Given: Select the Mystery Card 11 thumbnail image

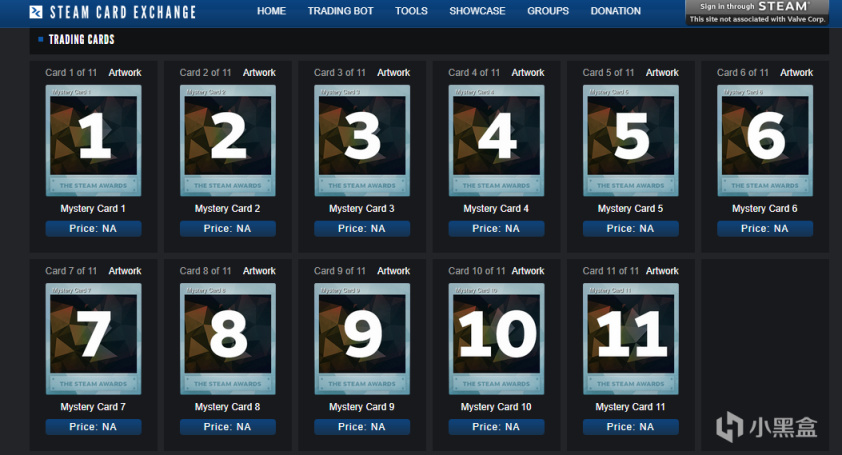Looking at the screenshot, I should pyautogui.click(x=631, y=338).
